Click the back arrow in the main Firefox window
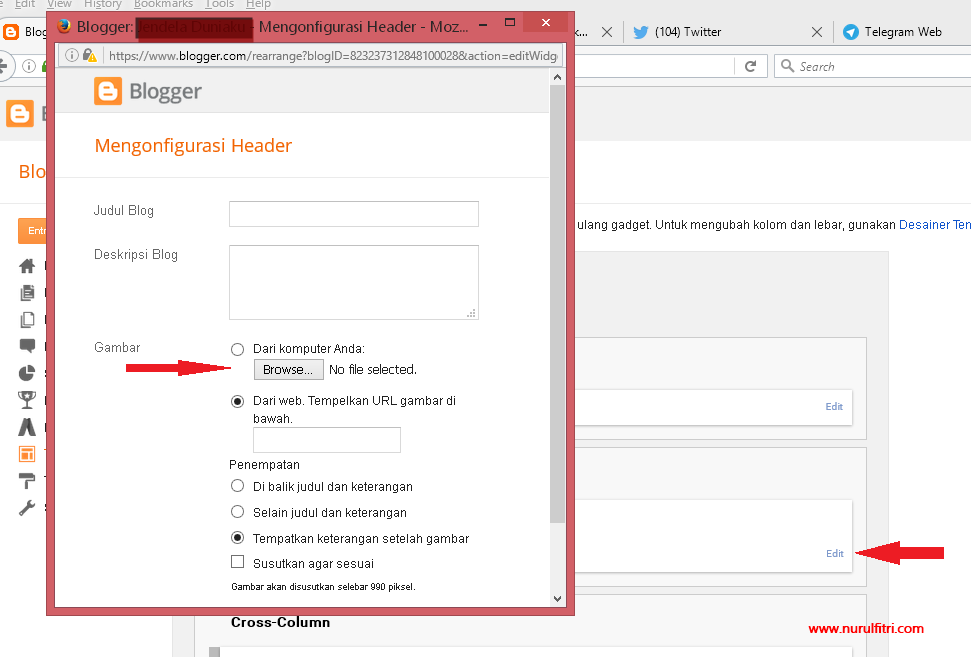 (3, 66)
